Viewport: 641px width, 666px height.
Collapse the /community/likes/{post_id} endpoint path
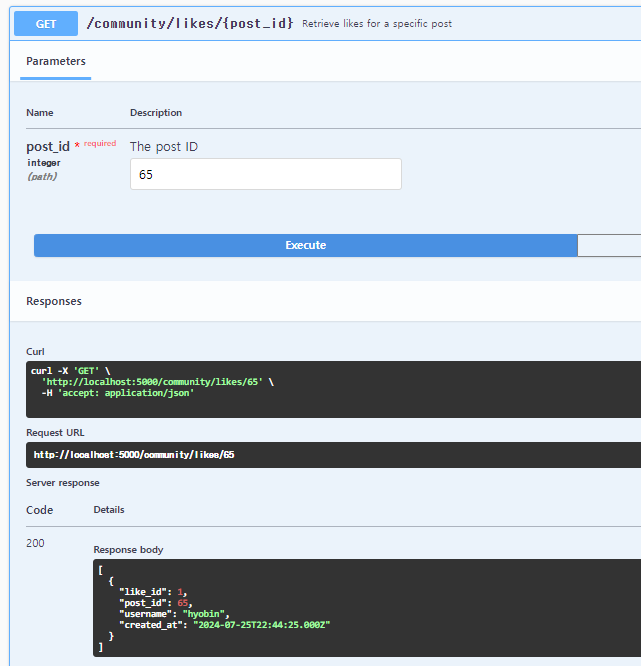coord(189,23)
